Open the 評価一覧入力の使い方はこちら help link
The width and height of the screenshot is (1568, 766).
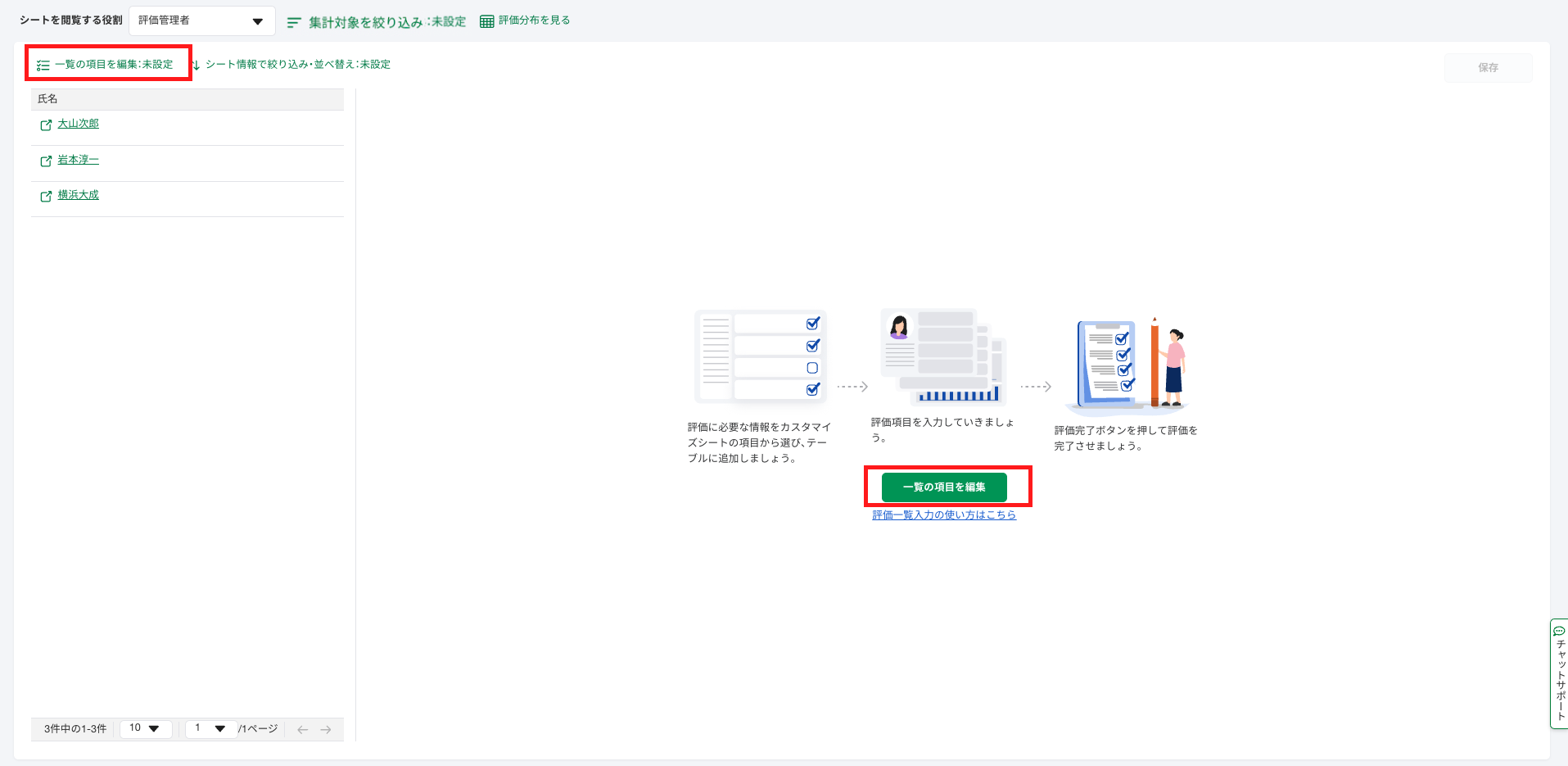coord(943,514)
